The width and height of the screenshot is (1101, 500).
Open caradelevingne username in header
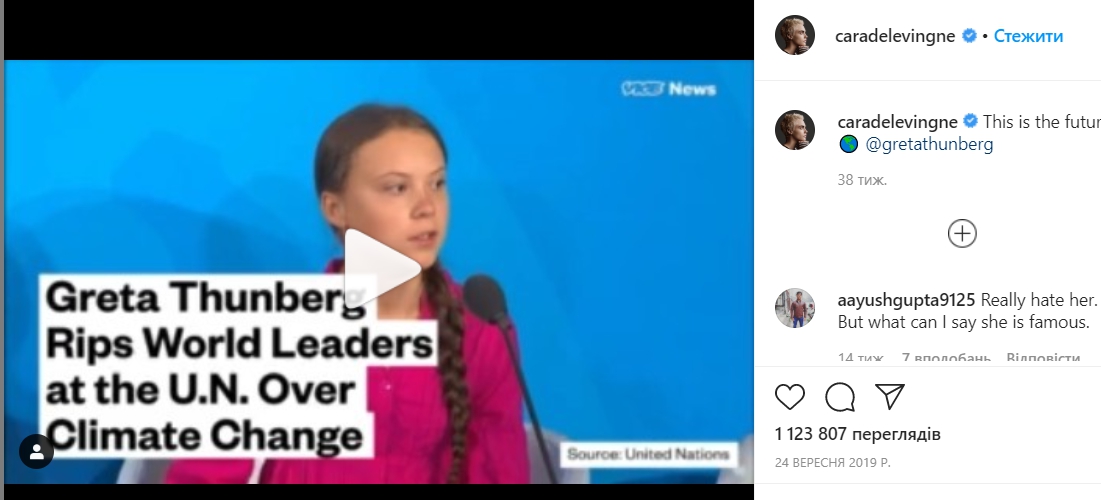[x=895, y=36]
